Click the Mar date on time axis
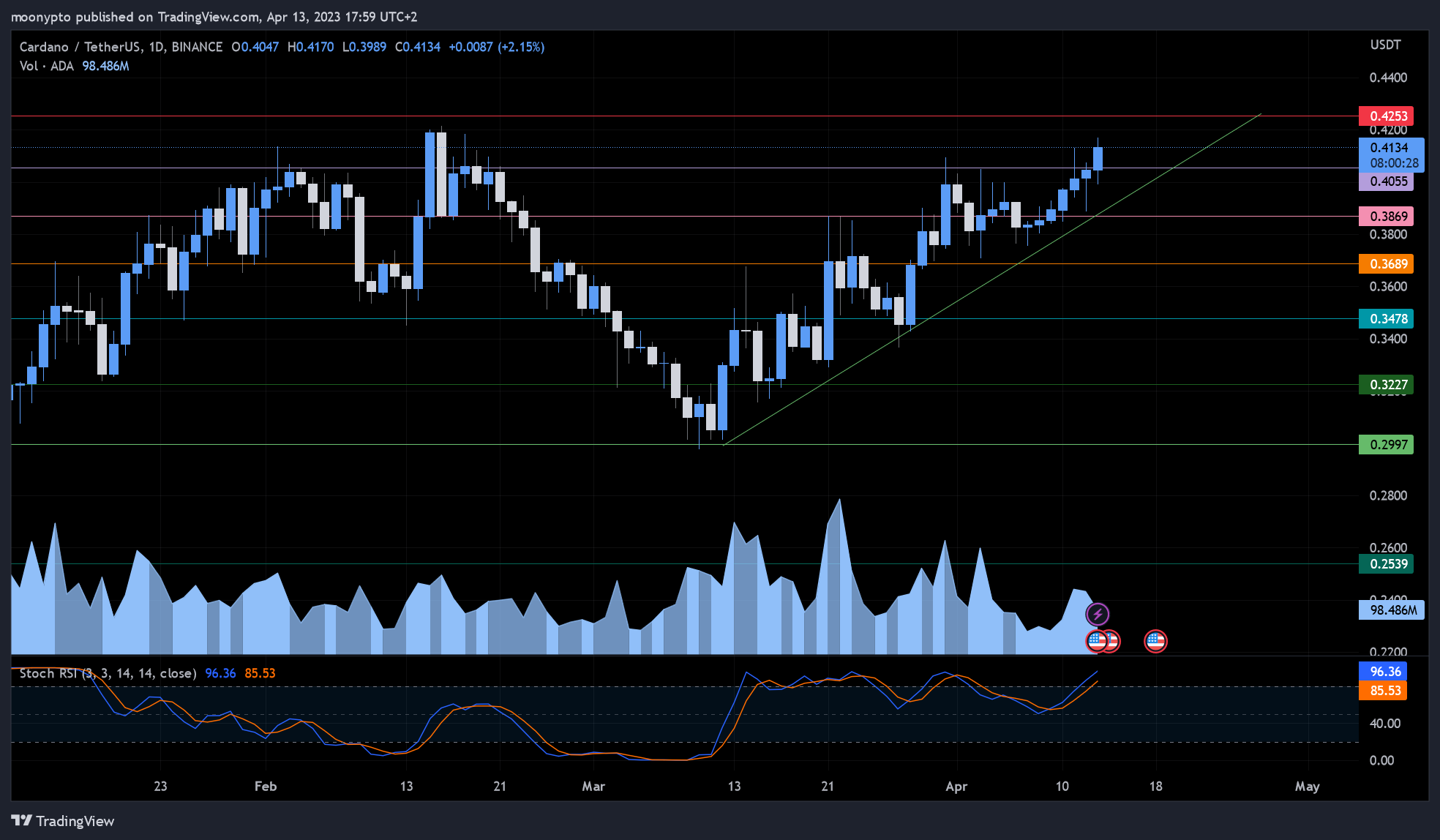The height and width of the screenshot is (840, 1440). 593,786
